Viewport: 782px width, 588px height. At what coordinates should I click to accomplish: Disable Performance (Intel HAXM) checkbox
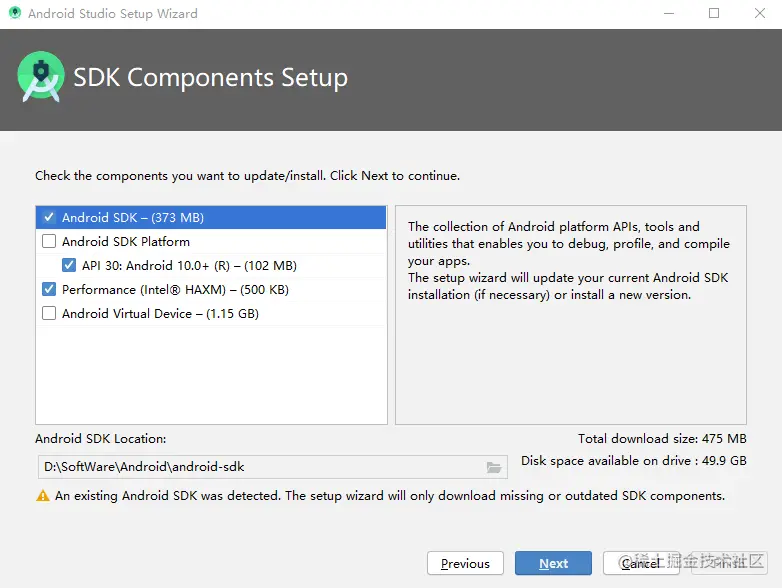(x=49, y=289)
